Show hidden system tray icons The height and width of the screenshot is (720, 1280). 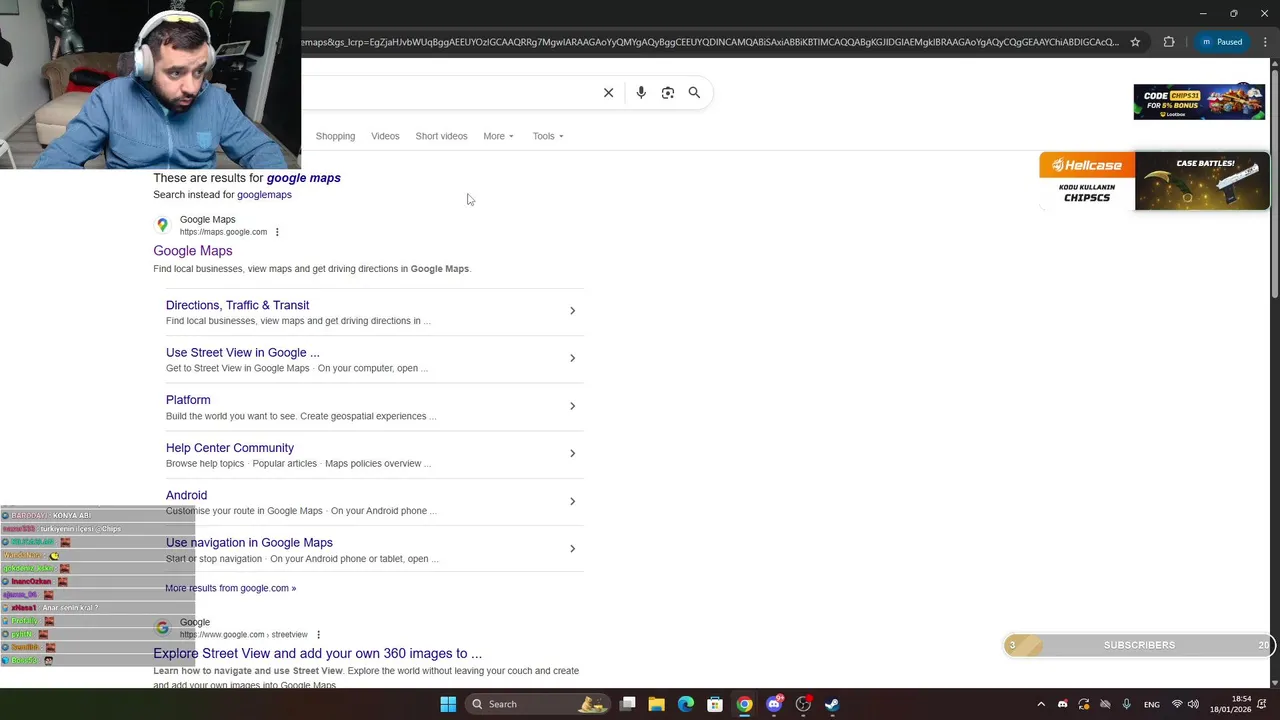click(1041, 704)
